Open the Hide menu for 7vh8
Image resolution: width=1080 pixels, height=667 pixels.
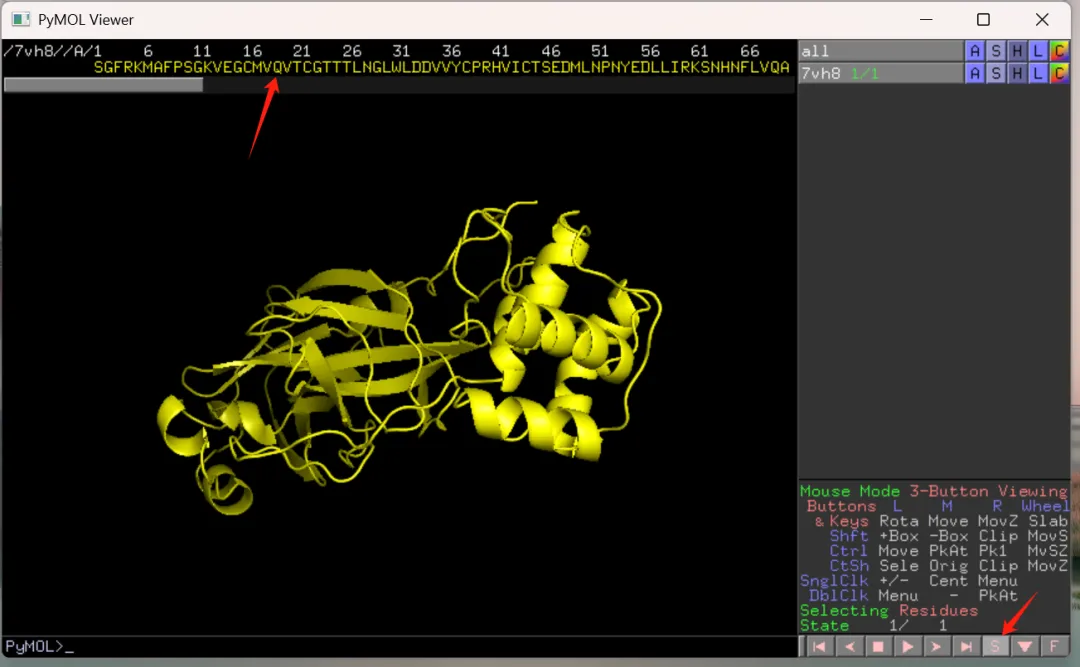[x=1017, y=72]
